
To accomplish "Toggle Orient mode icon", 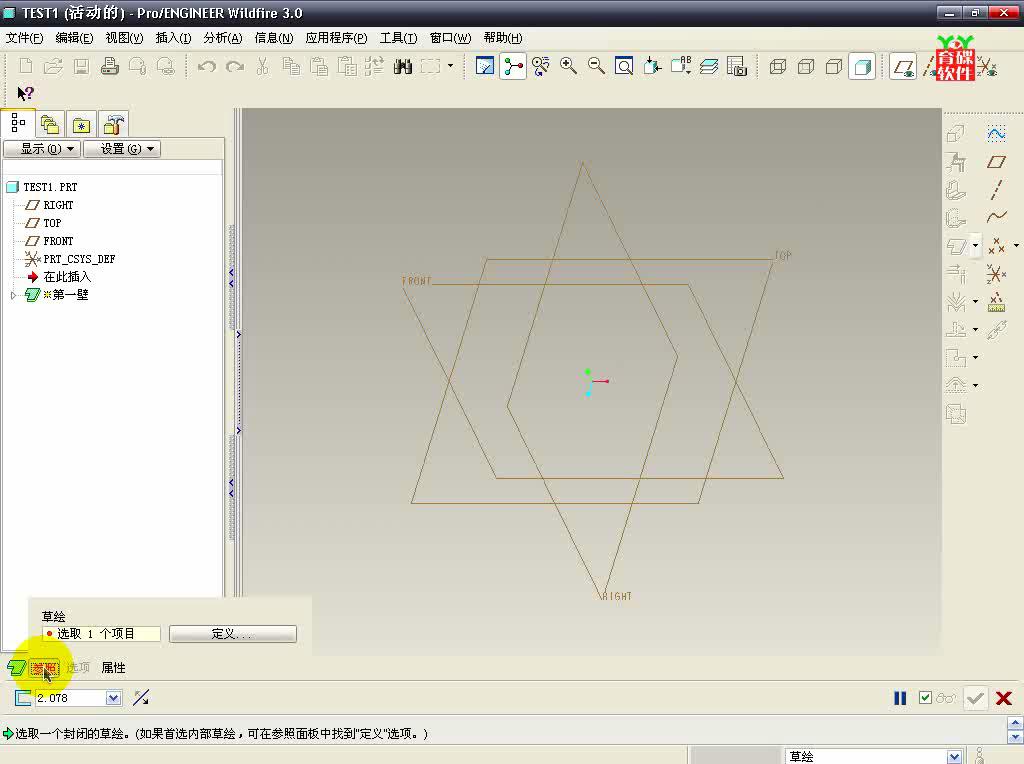I will click(541, 66).
